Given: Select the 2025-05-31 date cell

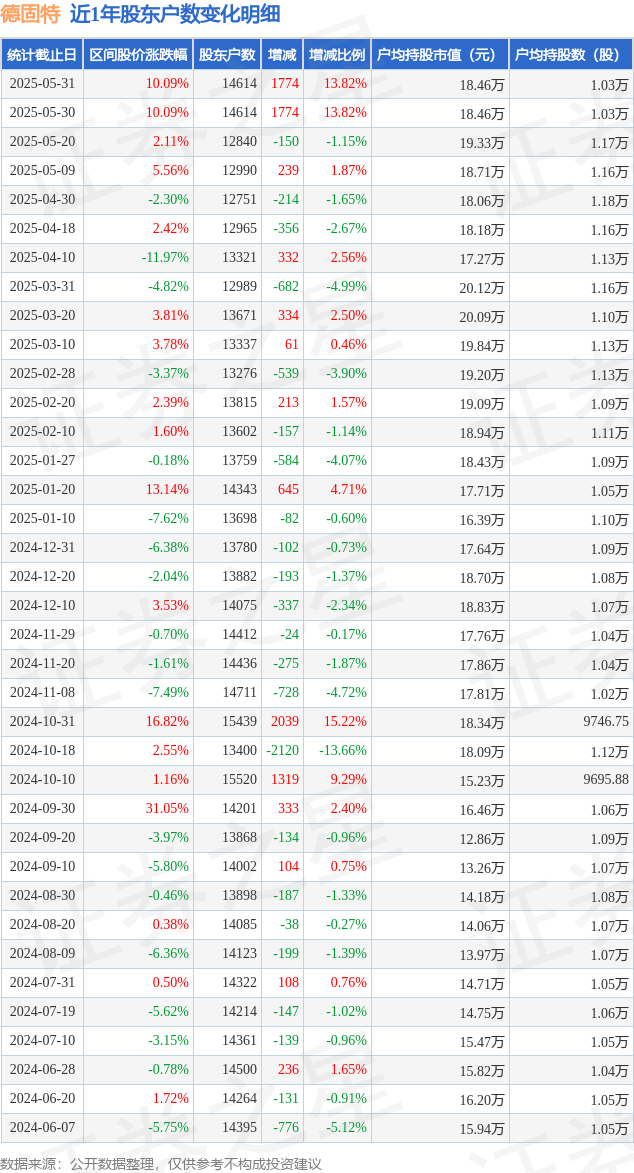Looking at the screenshot, I should coord(42,84).
